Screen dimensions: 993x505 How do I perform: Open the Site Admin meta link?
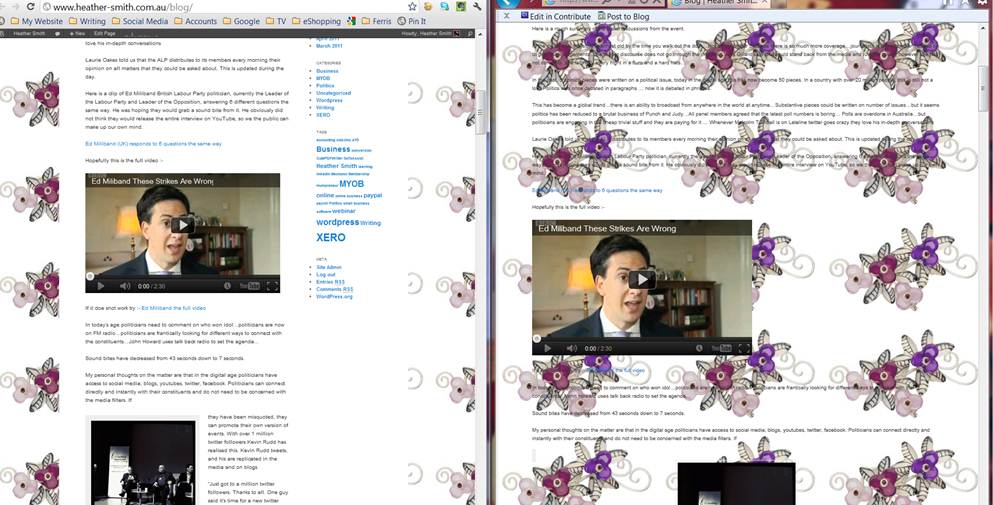coord(329,267)
